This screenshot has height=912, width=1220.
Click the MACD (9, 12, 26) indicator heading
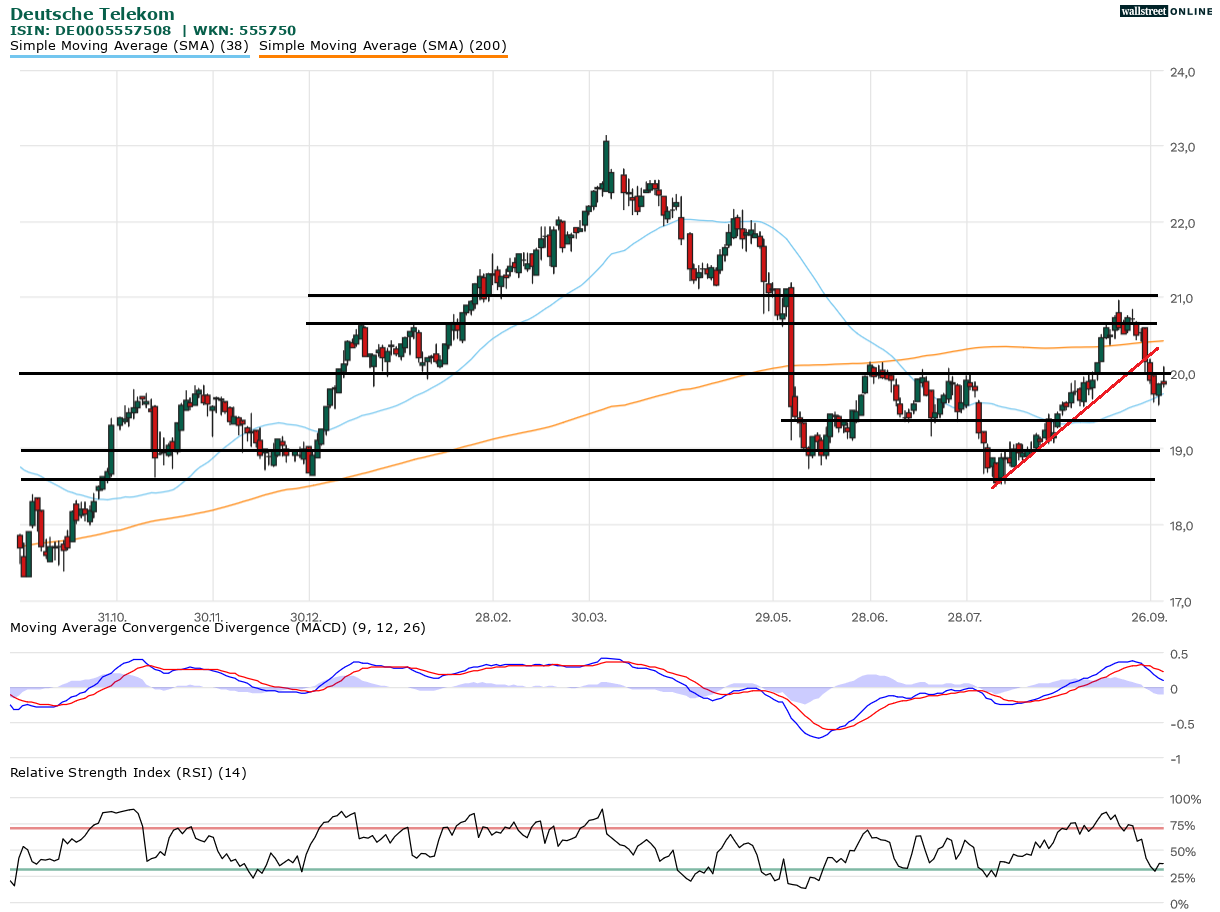pyautogui.click(x=218, y=628)
